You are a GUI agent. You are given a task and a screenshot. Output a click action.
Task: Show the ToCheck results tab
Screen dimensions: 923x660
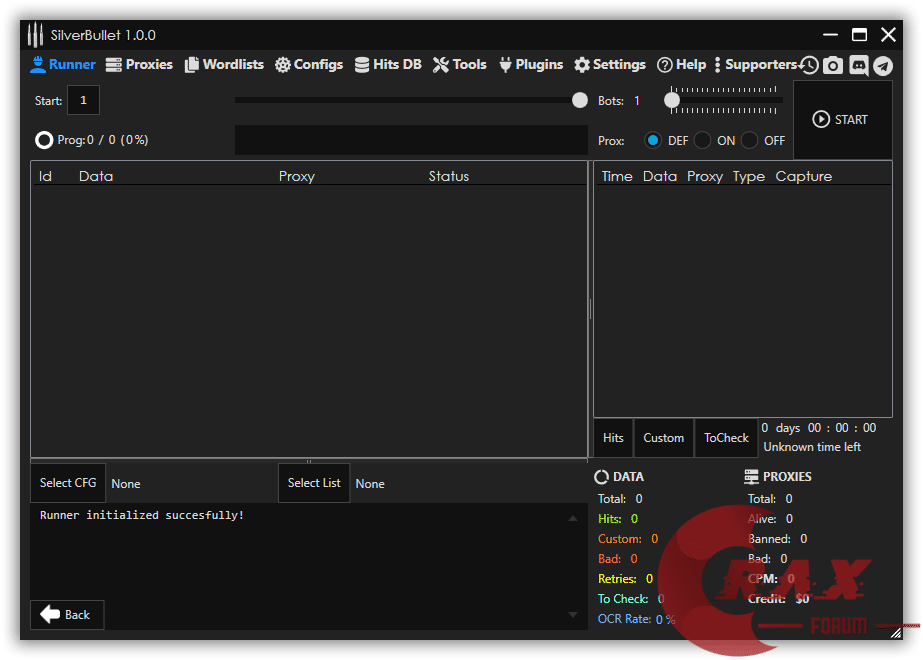click(726, 438)
